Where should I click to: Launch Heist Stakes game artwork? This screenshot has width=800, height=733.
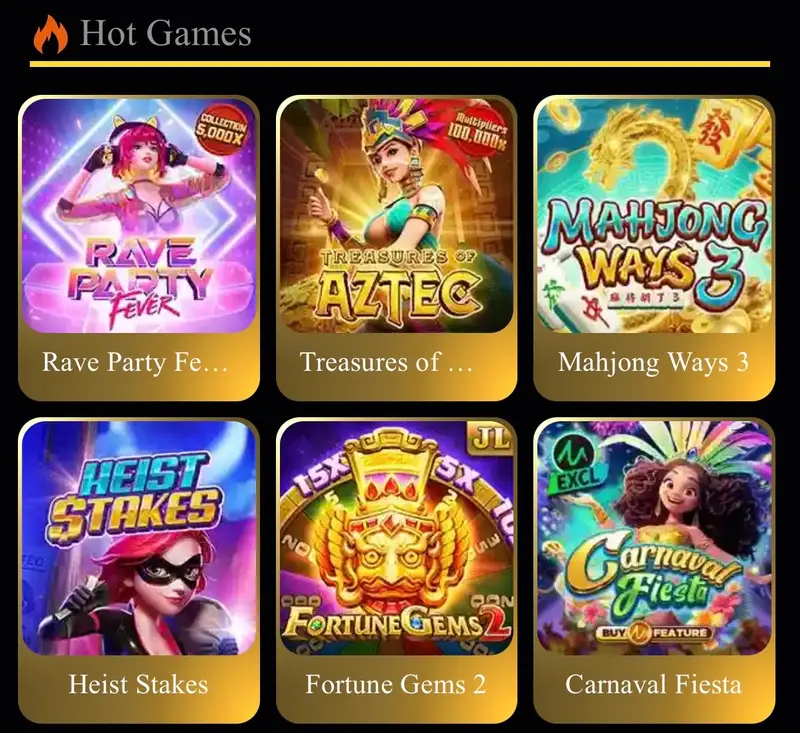coord(138,538)
